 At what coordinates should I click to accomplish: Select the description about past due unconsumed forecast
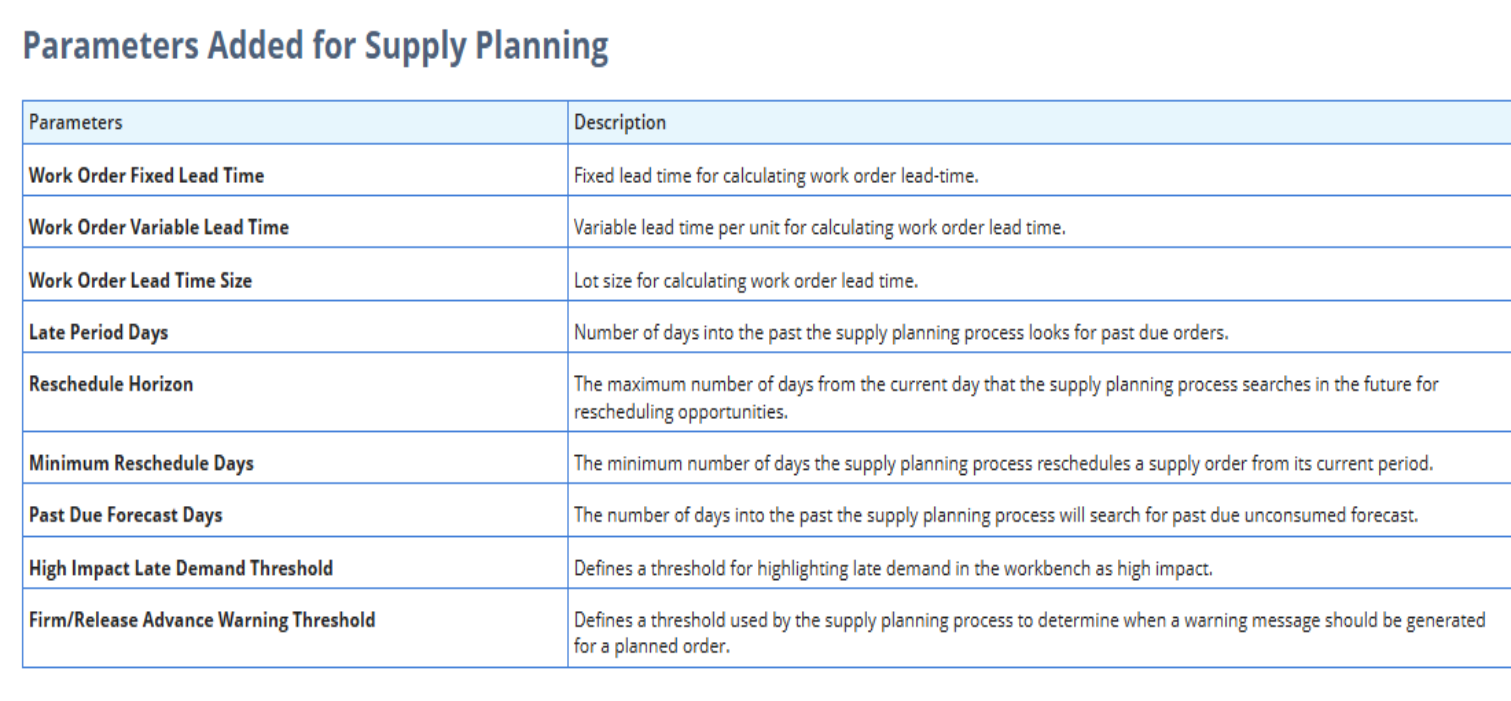click(x=995, y=515)
